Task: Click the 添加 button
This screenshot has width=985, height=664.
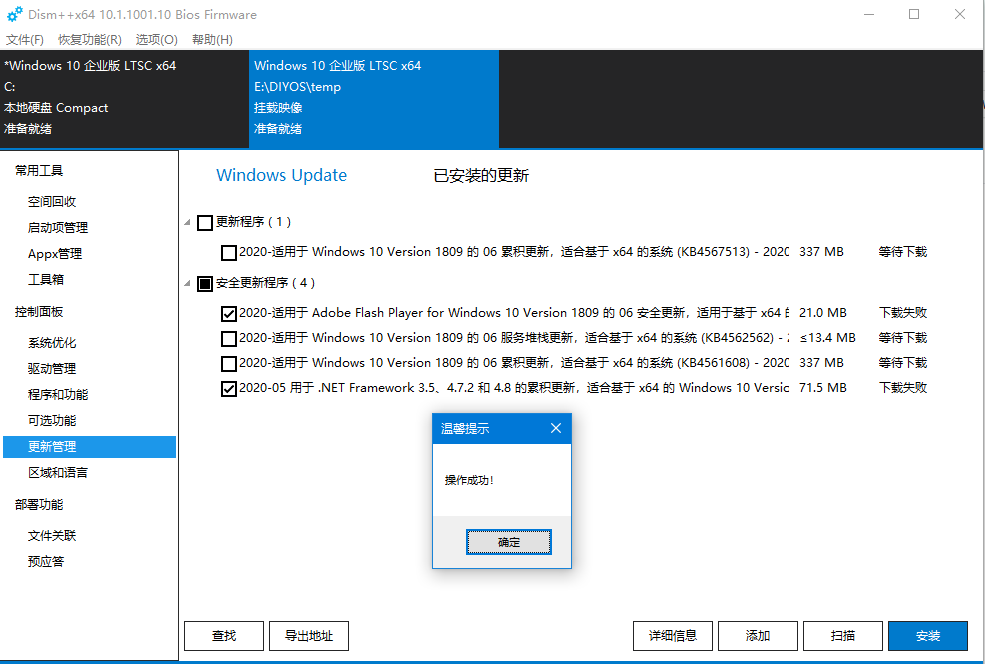Action: pyautogui.click(x=758, y=636)
